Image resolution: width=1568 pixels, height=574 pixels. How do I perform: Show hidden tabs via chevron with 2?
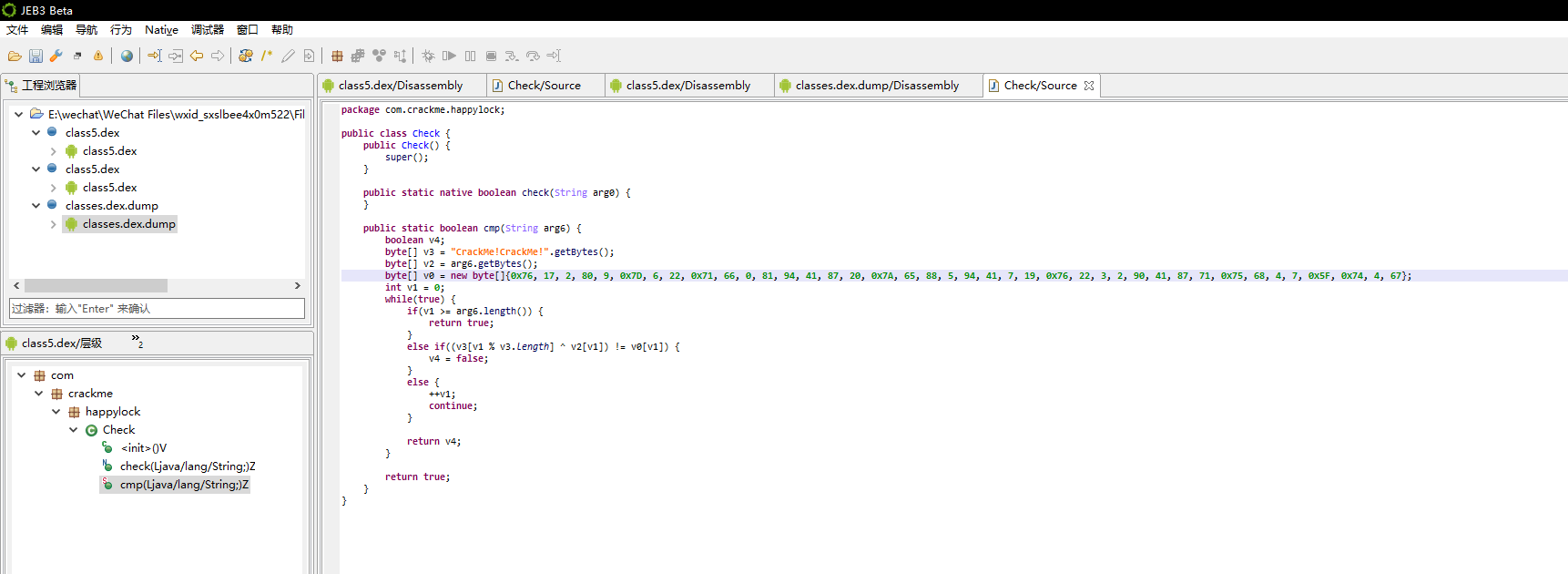coord(137,341)
